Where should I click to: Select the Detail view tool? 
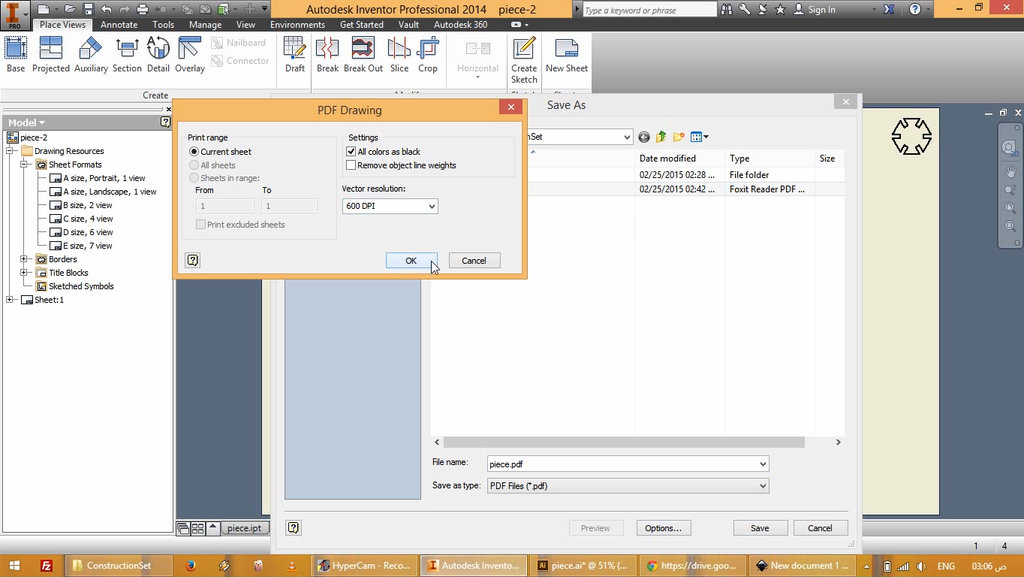[x=158, y=55]
